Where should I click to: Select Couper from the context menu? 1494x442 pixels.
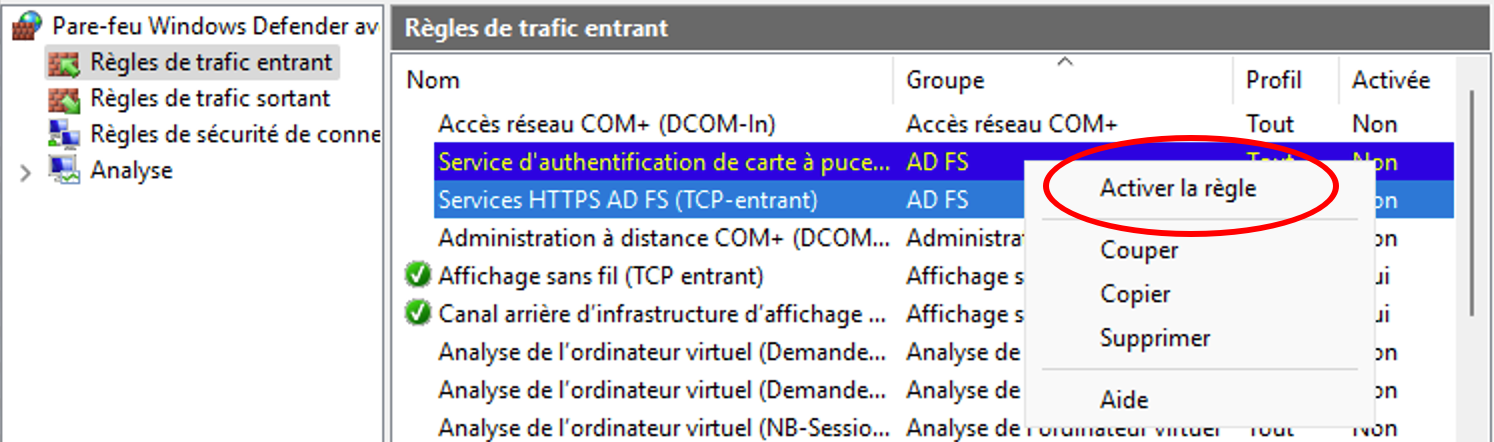click(1139, 250)
